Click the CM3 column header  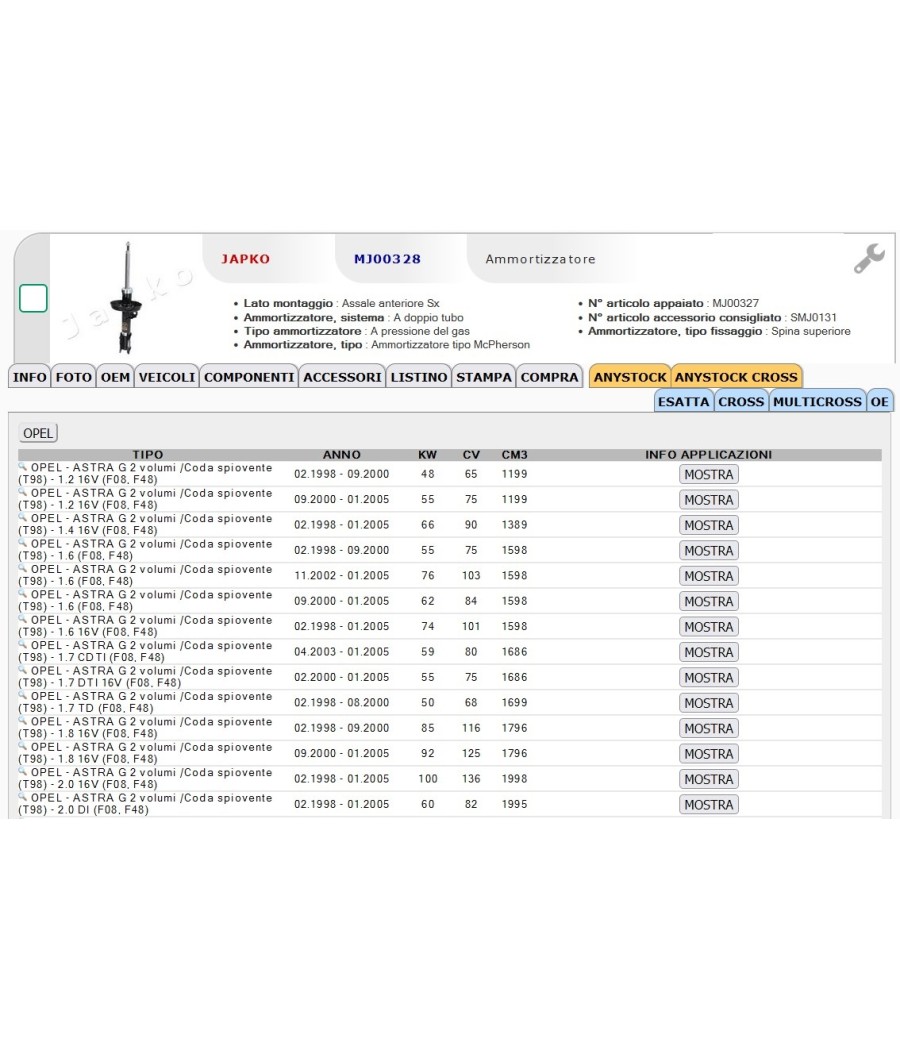pyautogui.click(x=514, y=455)
